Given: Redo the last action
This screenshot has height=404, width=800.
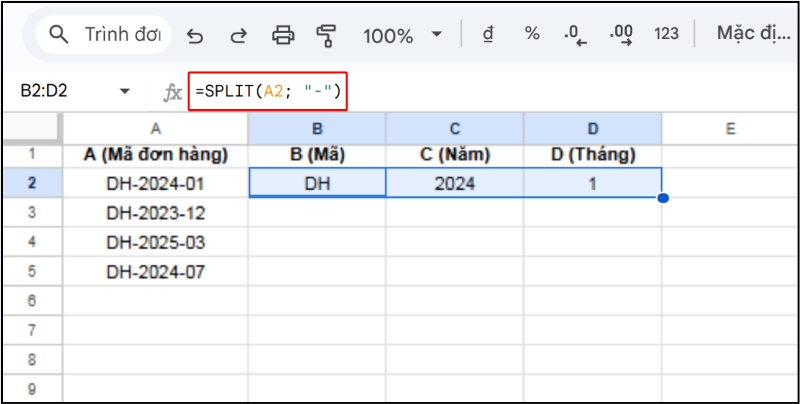Looking at the screenshot, I should pos(238,35).
